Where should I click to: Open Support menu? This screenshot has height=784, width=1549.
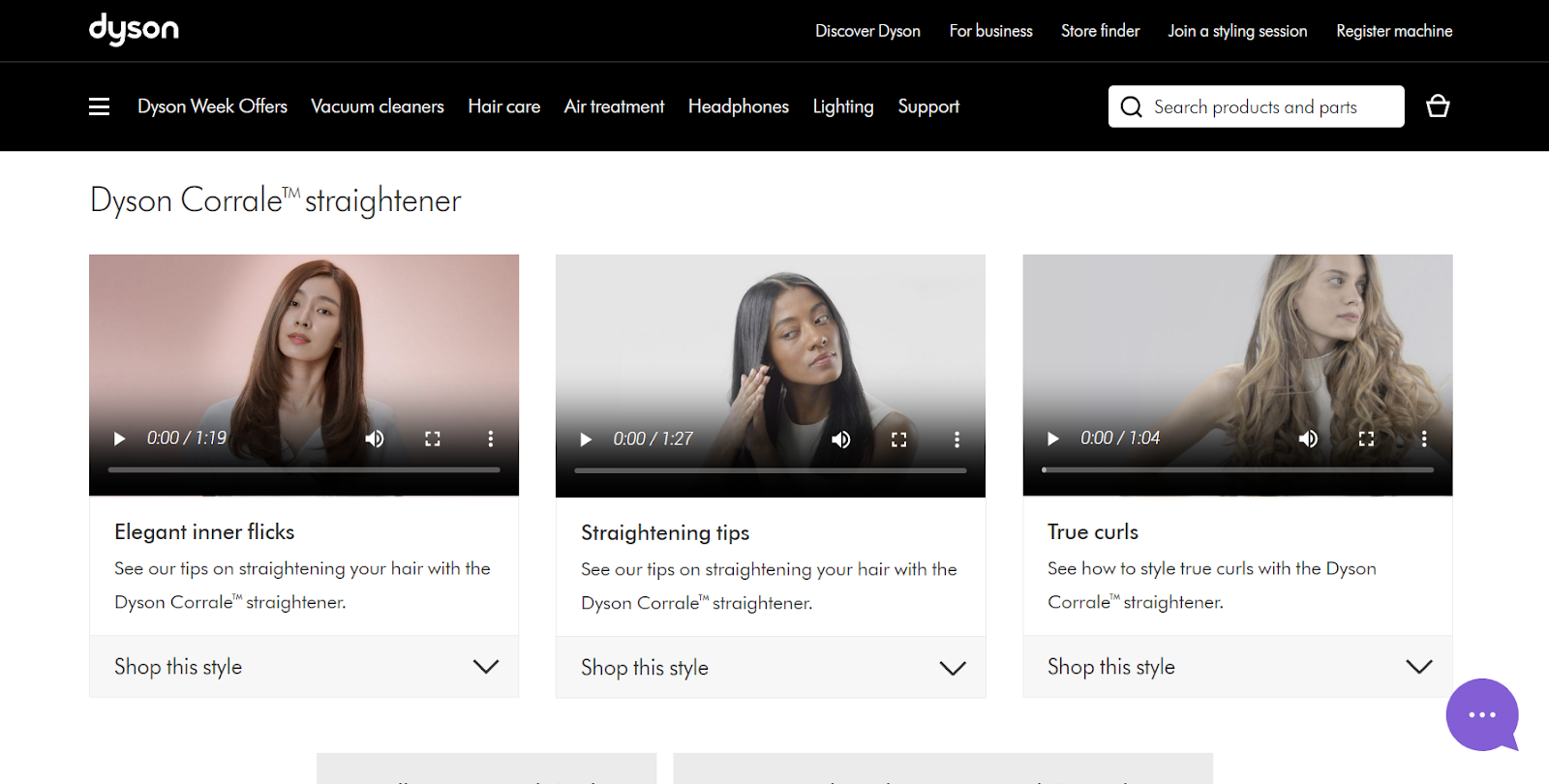pyautogui.click(x=928, y=106)
